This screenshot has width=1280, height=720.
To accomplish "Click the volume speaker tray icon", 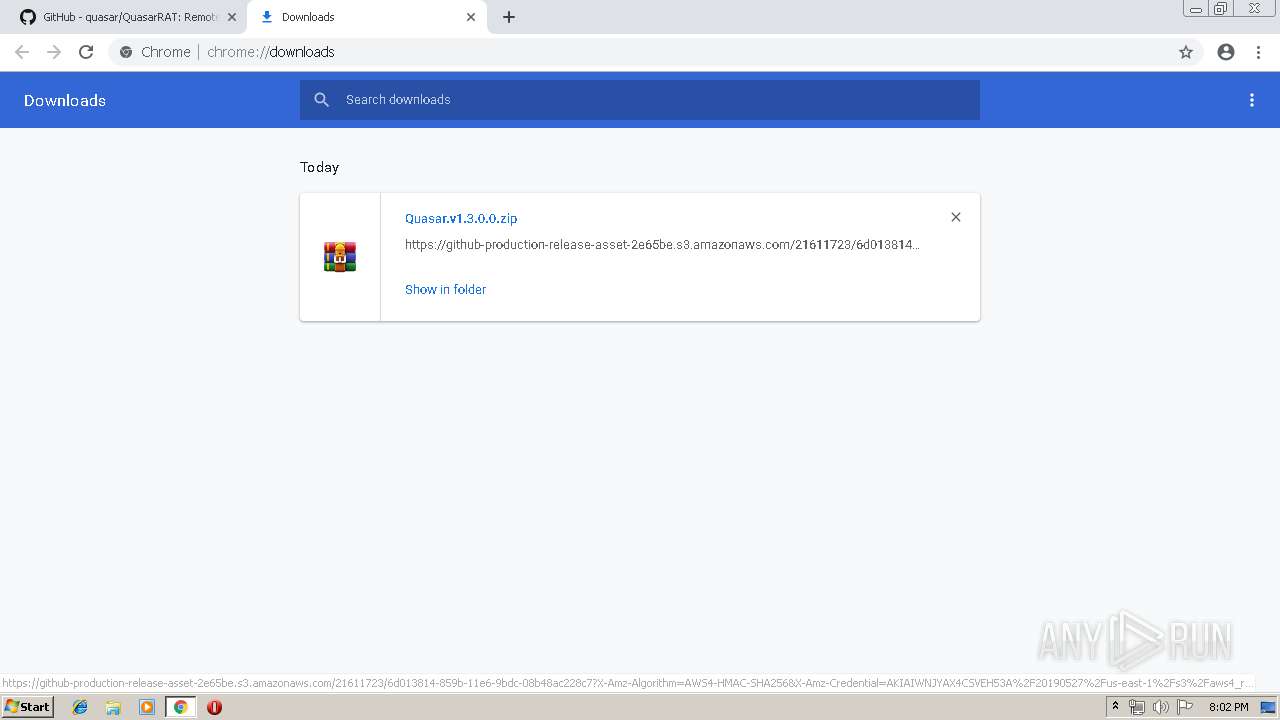I will click(1161, 707).
